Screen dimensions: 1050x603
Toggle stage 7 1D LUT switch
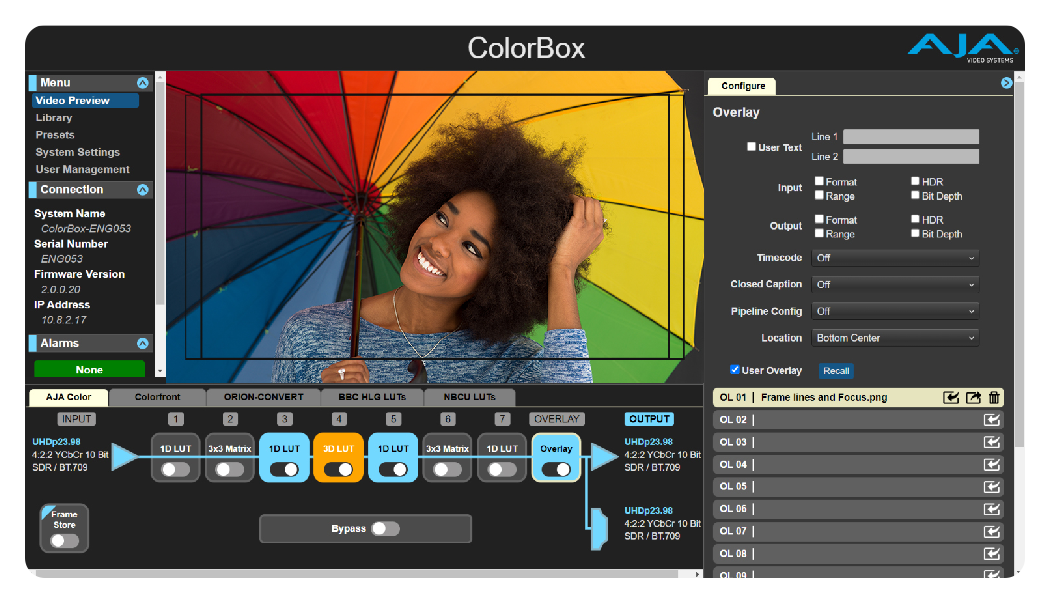502,470
